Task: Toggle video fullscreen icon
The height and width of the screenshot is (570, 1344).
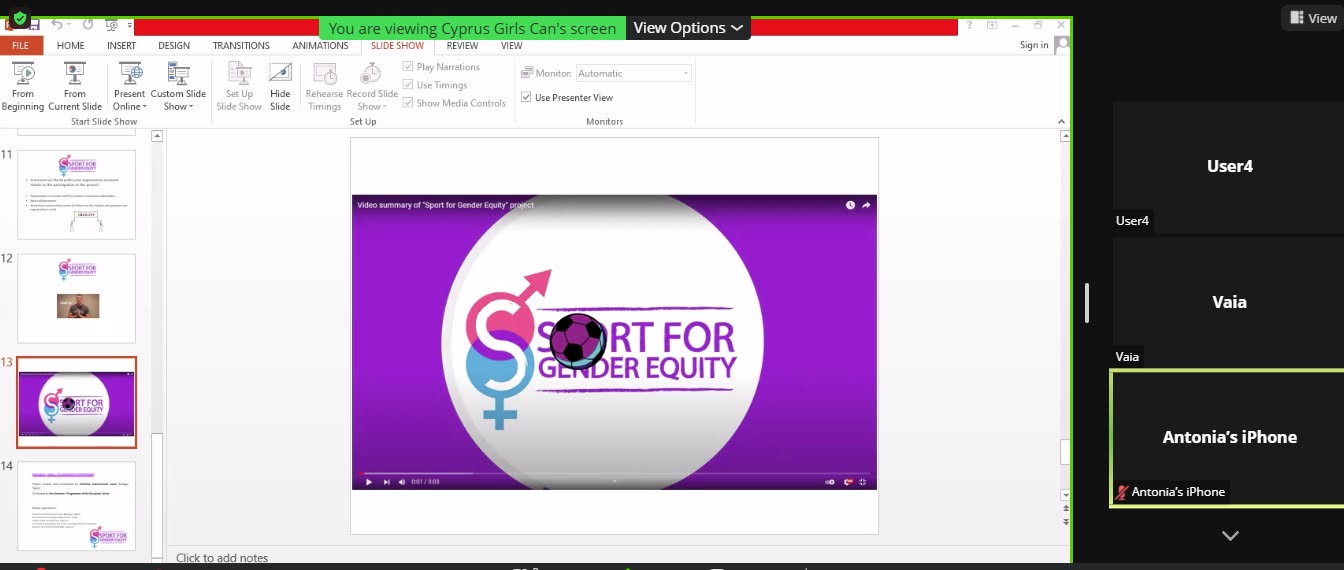Action: 863,482
